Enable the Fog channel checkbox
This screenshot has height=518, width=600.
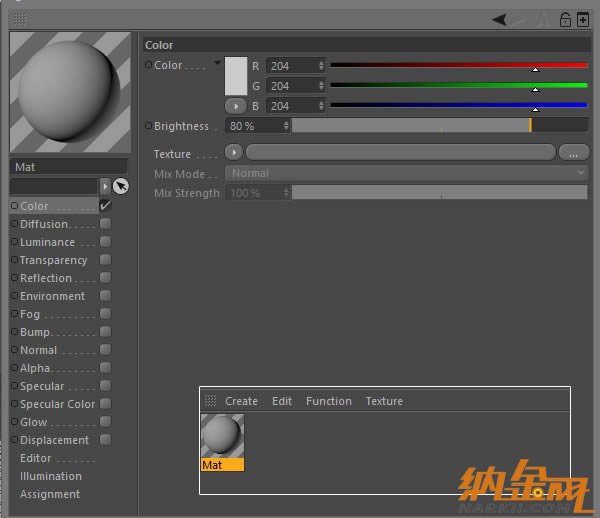[105, 313]
